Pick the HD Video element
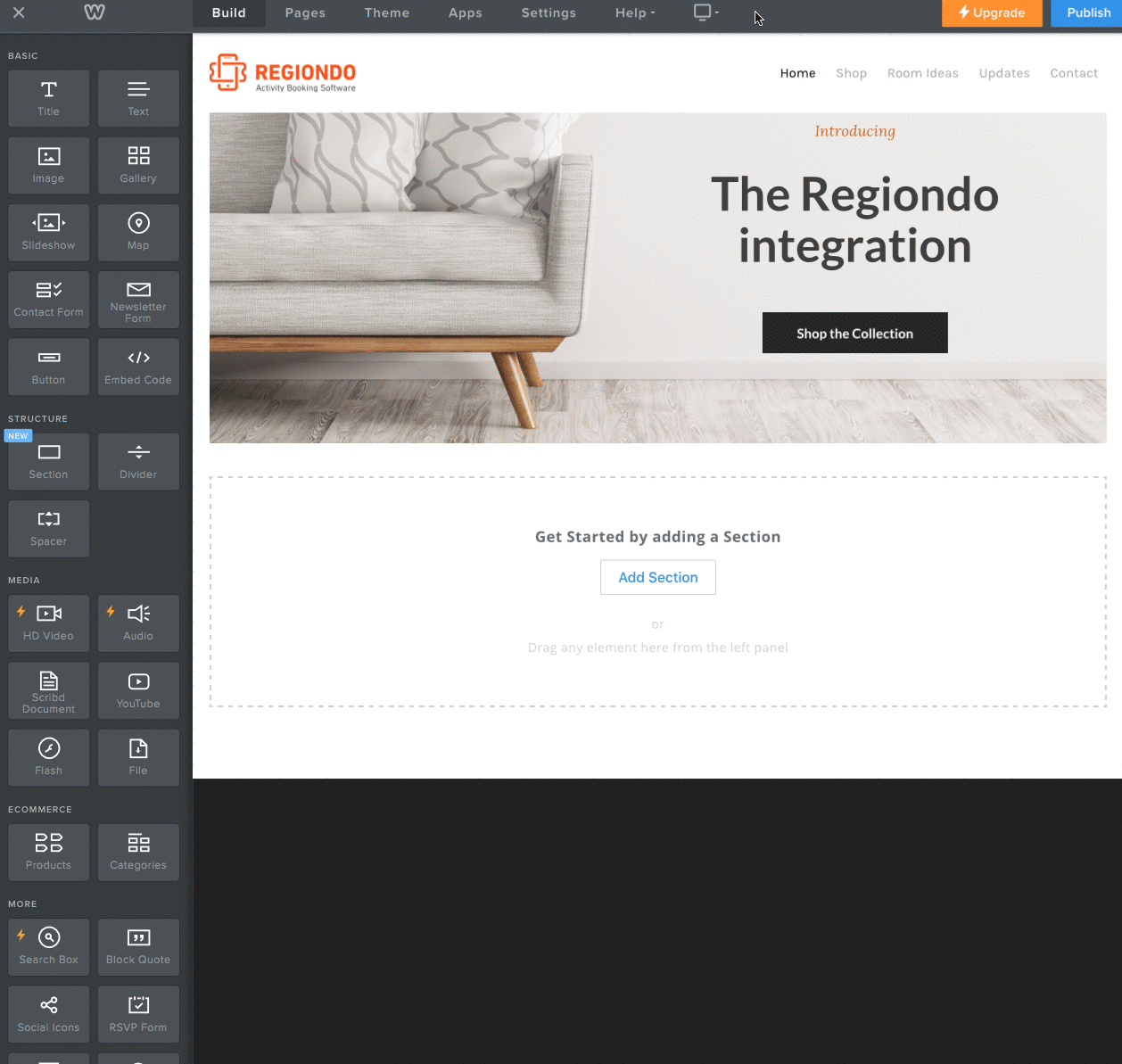Viewport: 1122px width, 1064px height. (x=49, y=623)
